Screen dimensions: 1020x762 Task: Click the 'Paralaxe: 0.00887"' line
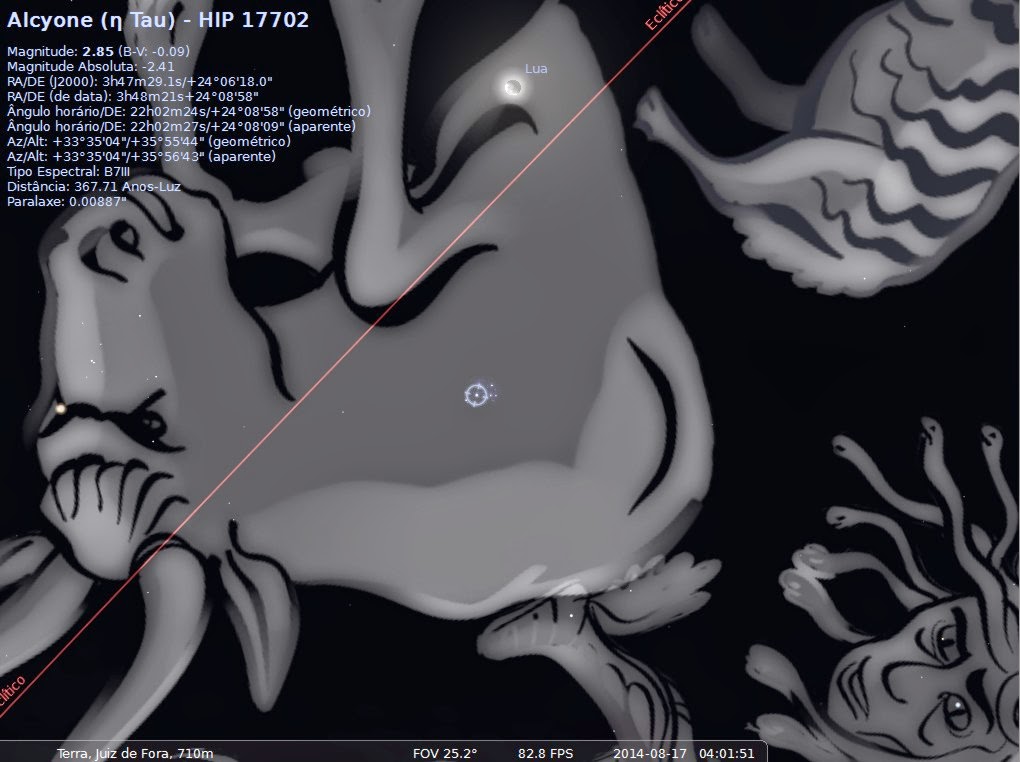[x=66, y=202]
